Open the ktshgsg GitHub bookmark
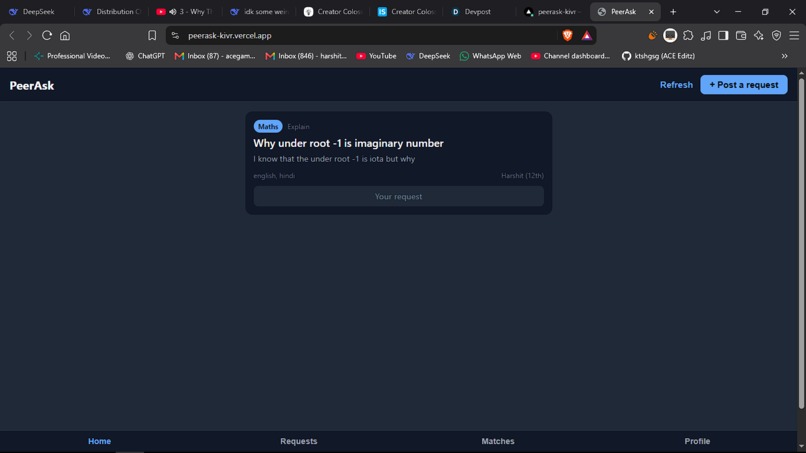The image size is (806, 453). pyautogui.click(x=658, y=56)
